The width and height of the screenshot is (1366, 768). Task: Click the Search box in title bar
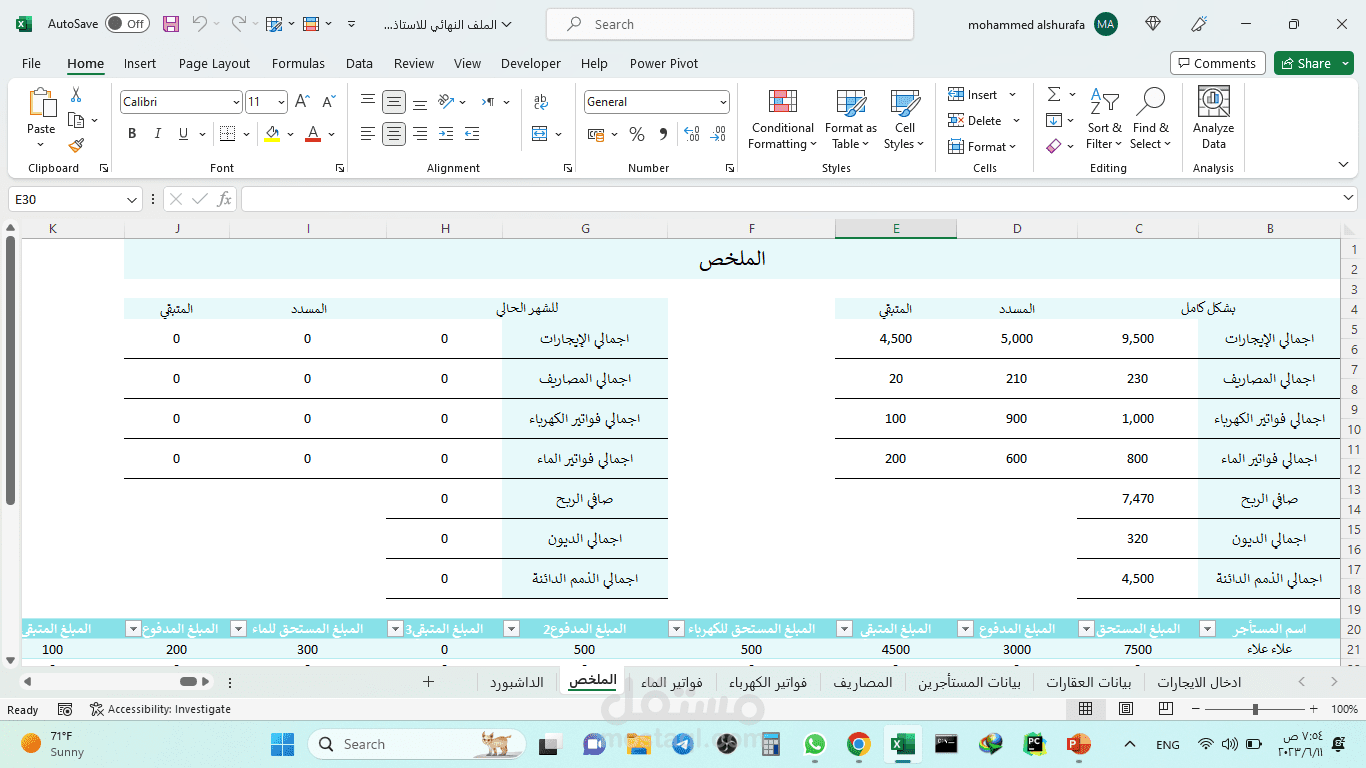[x=730, y=24]
